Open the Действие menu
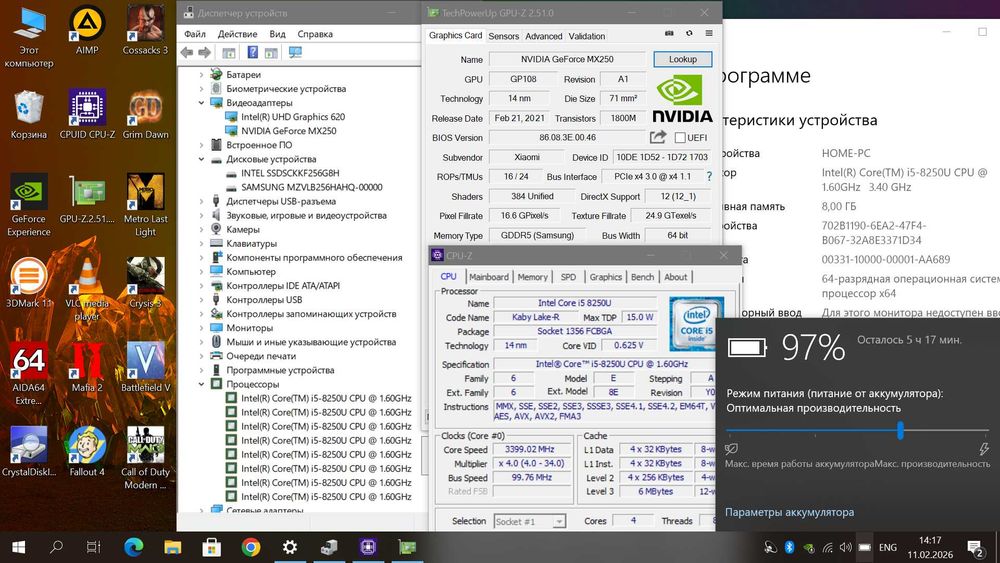 [237, 34]
